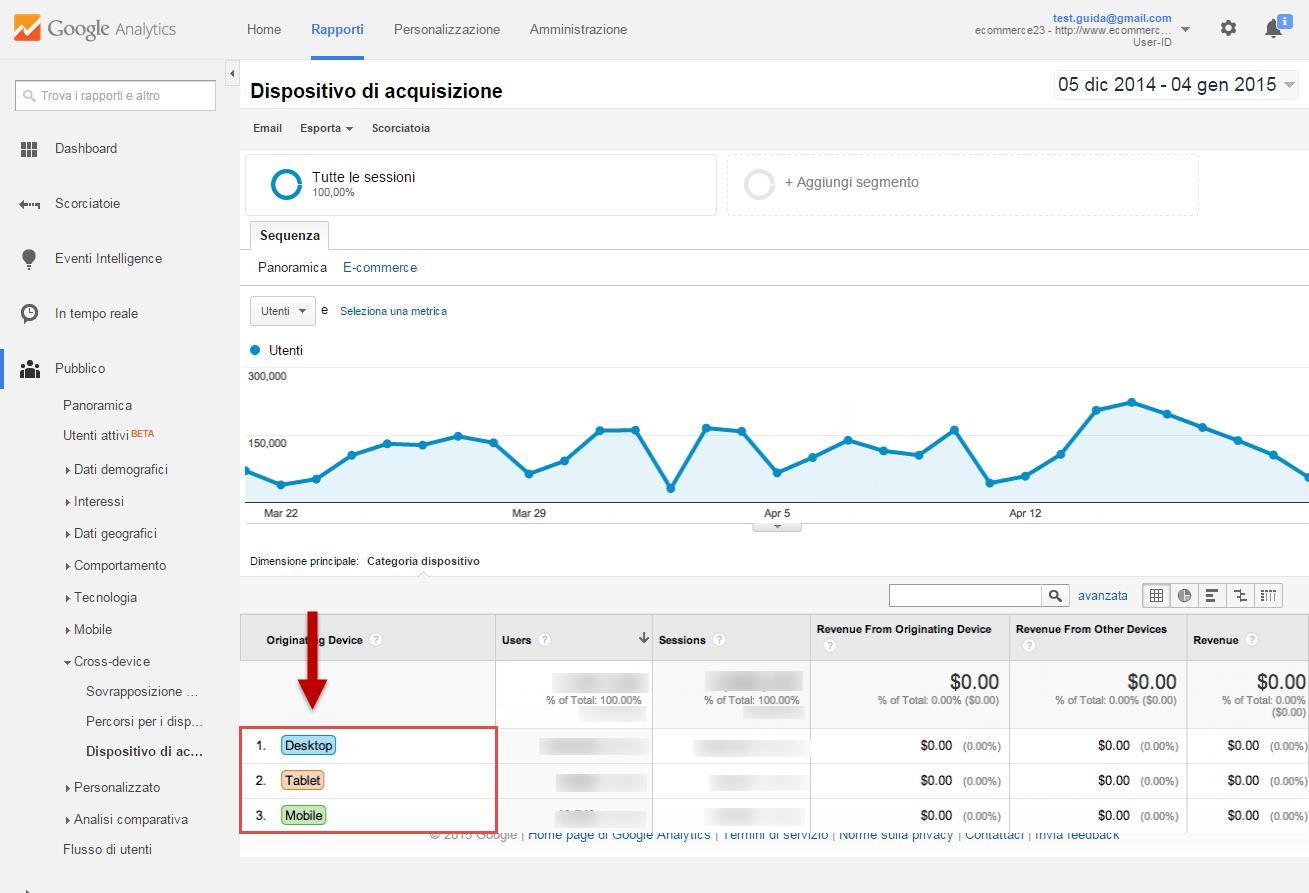1309x893 pixels.
Task: Go to the Home tab
Action: click(264, 29)
